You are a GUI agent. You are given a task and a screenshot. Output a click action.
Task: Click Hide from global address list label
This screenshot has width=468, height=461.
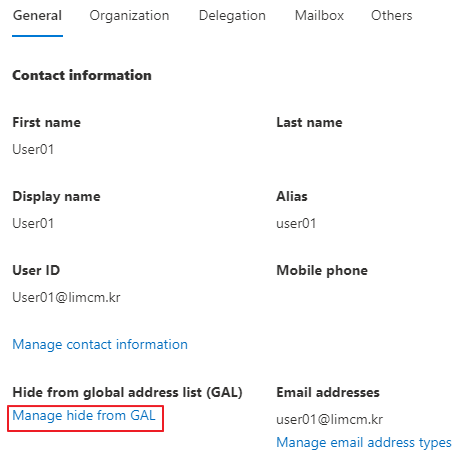tap(127, 393)
